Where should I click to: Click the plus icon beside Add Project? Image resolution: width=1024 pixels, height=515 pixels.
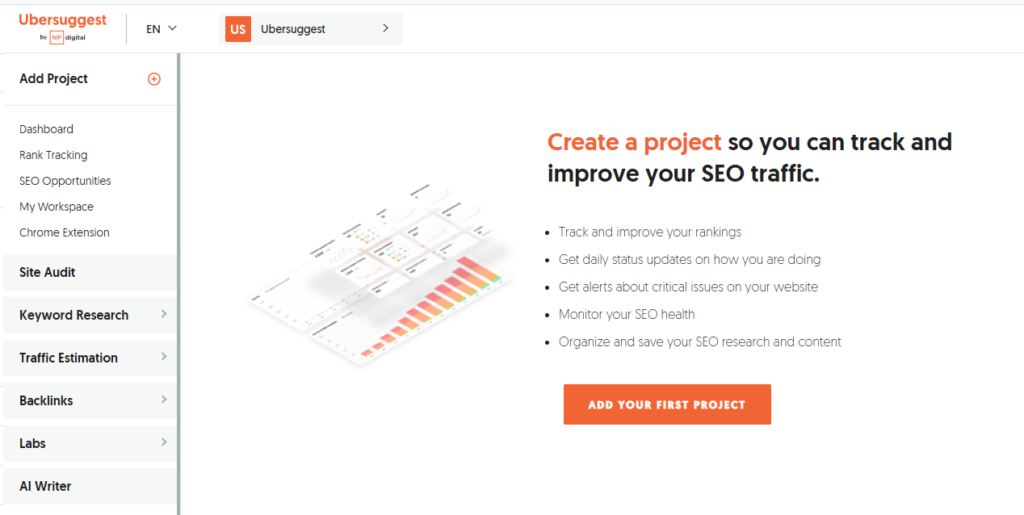[x=154, y=79]
